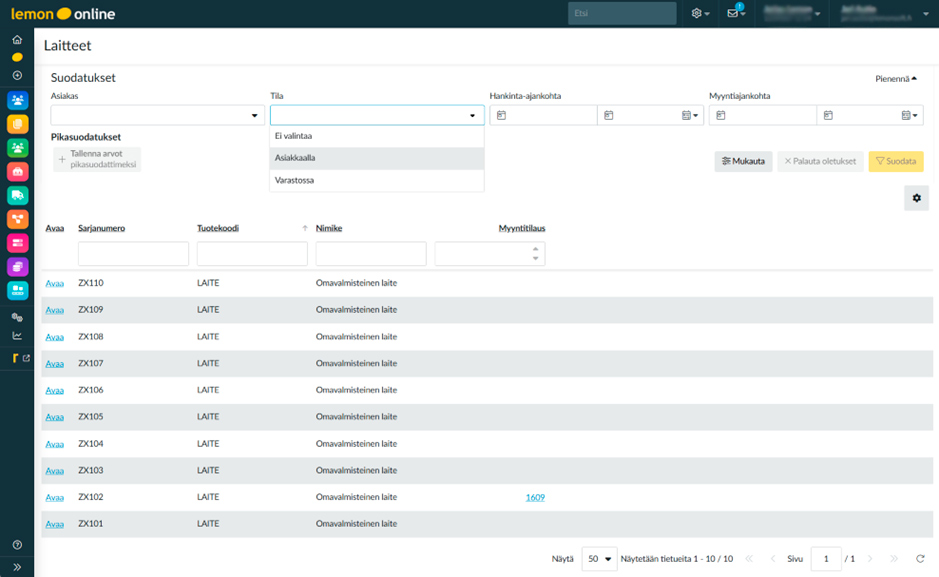Click the analytics chart icon in the sidebar
This screenshot has height=577, width=939.
coord(17,335)
